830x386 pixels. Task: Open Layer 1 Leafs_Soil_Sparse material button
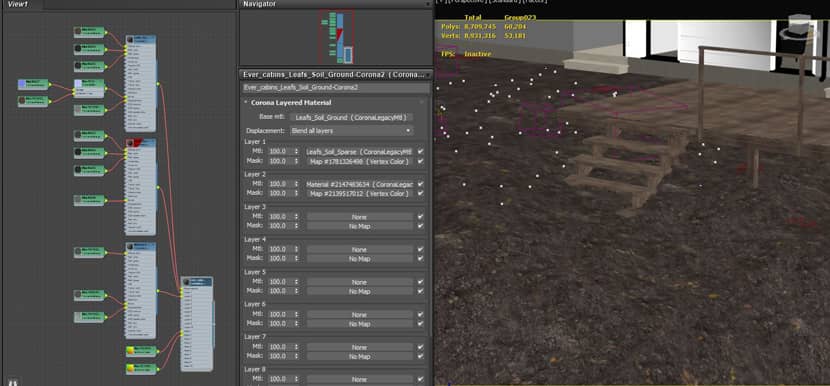(x=359, y=151)
